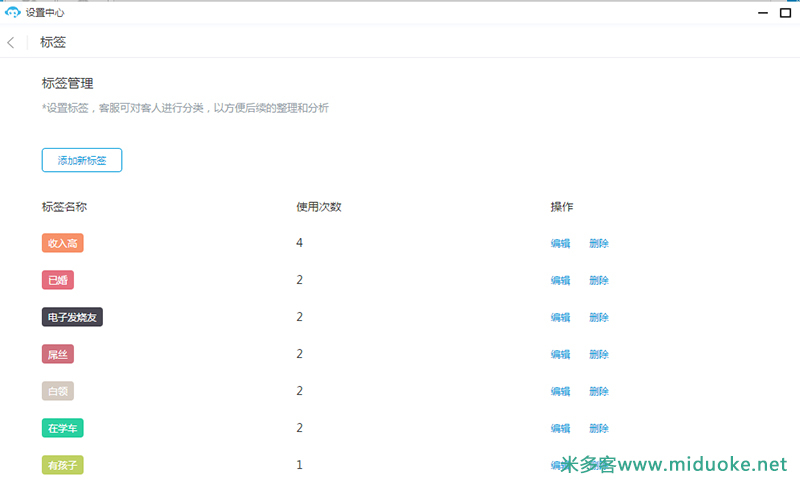Edit the 收入高 tag
This screenshot has height=481, width=800.
pos(560,243)
